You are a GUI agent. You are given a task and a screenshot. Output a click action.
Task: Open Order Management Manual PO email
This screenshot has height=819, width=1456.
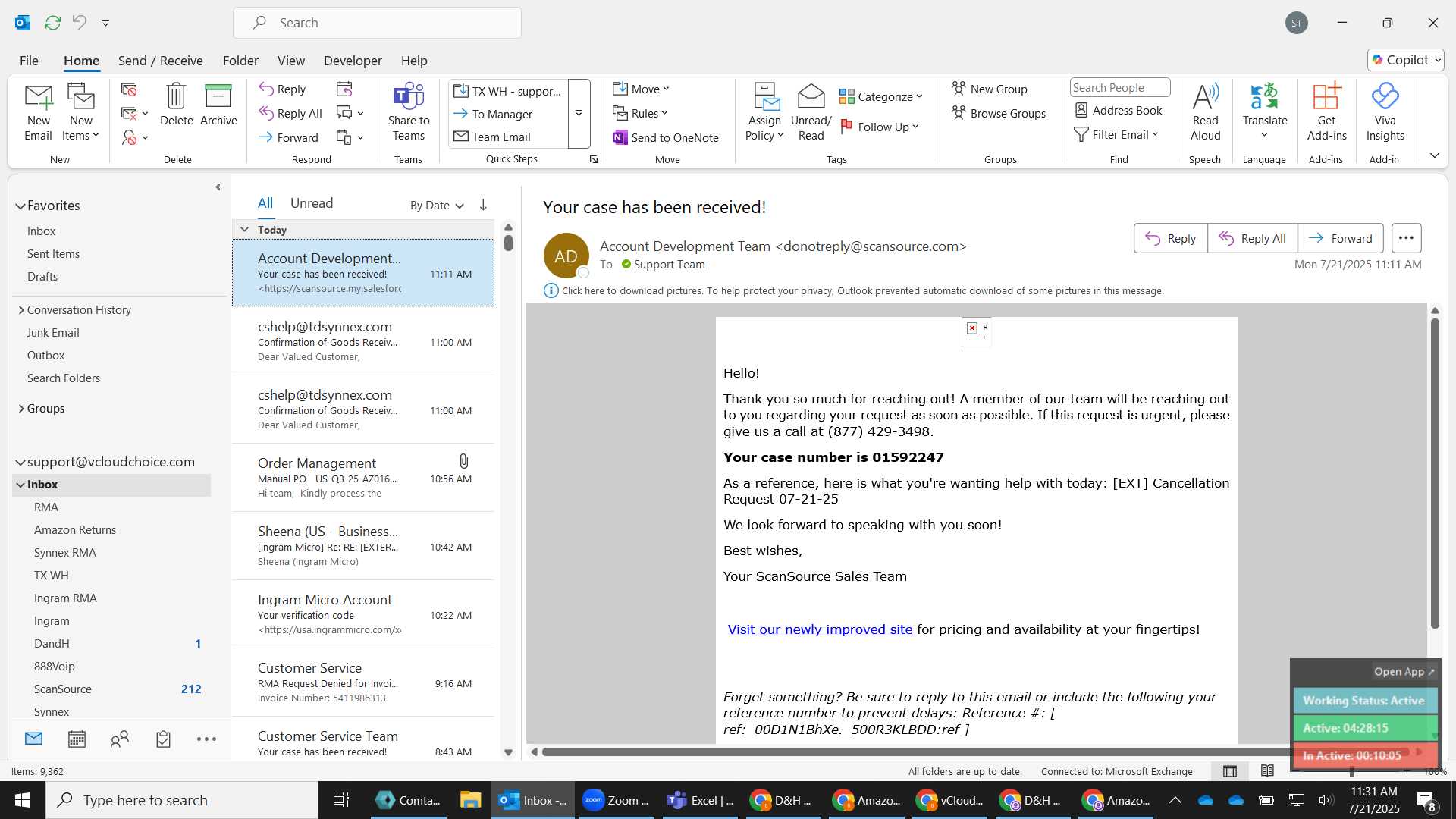tap(363, 478)
